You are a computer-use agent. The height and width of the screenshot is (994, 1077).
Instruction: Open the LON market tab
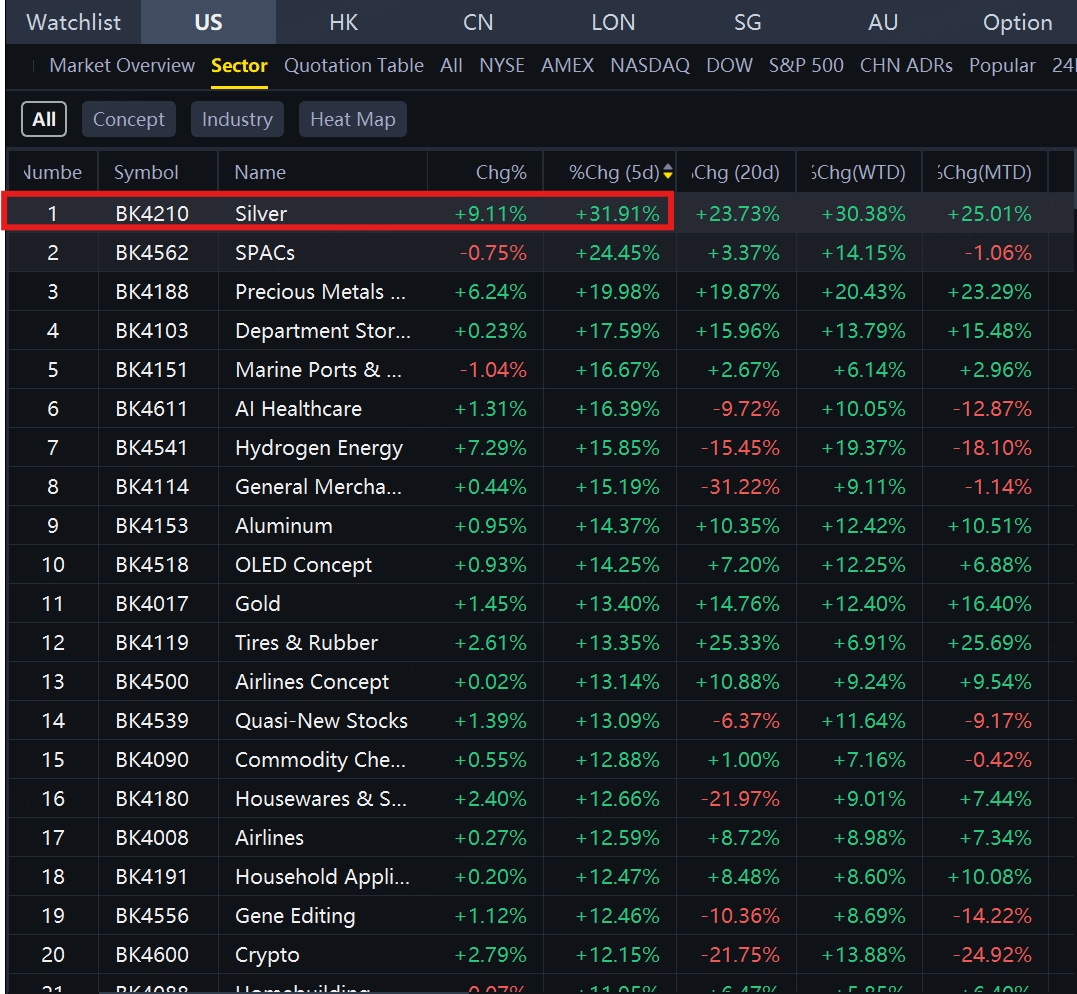(x=612, y=22)
